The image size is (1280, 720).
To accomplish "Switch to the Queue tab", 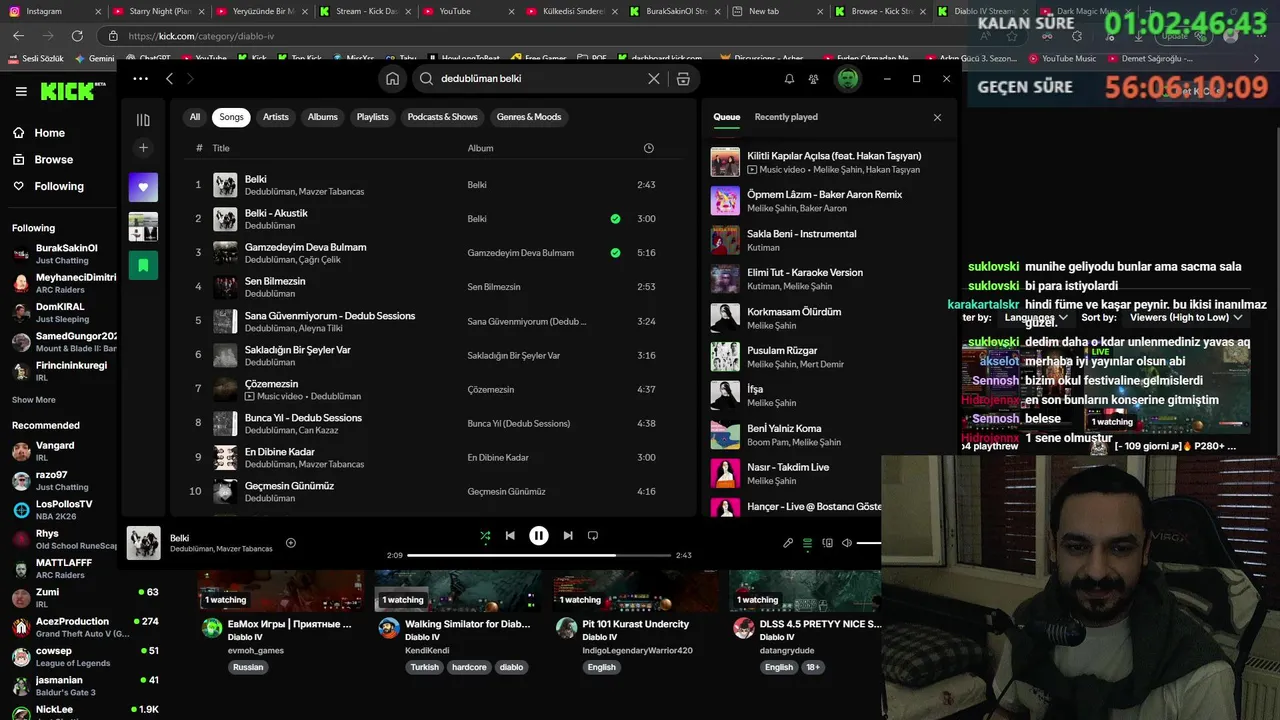I will pyautogui.click(x=727, y=117).
